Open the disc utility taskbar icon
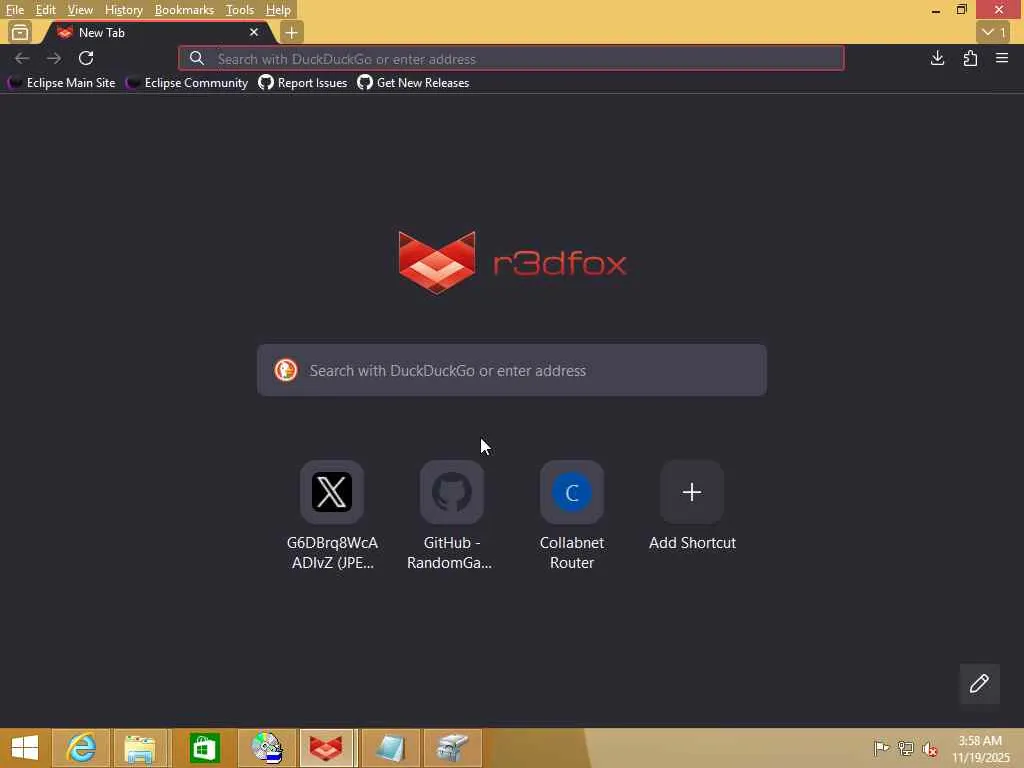 (266, 748)
